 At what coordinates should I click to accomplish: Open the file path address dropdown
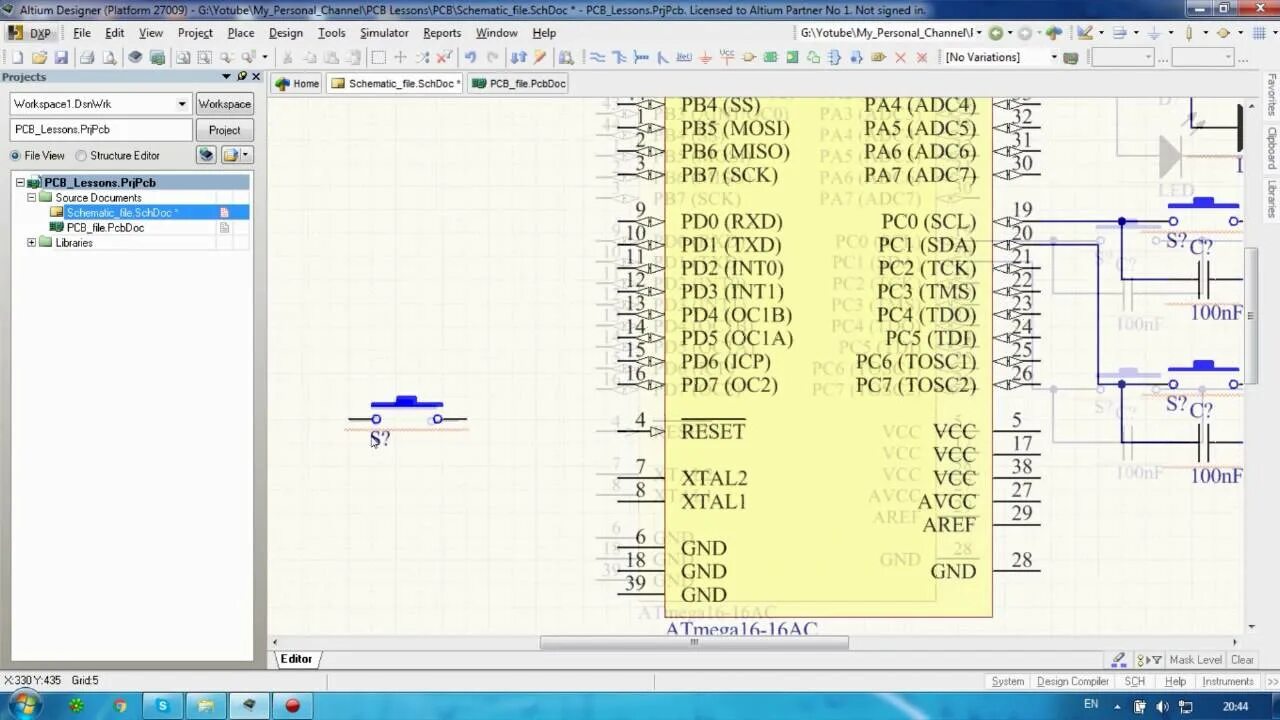click(978, 33)
